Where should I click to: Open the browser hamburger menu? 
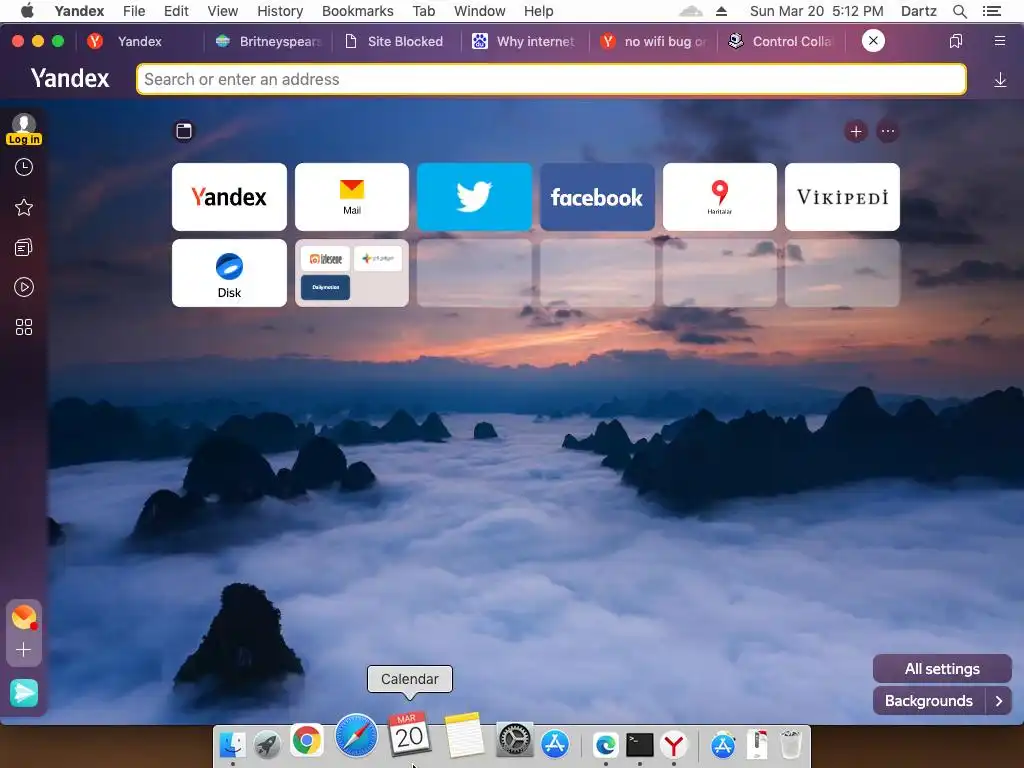1000,41
